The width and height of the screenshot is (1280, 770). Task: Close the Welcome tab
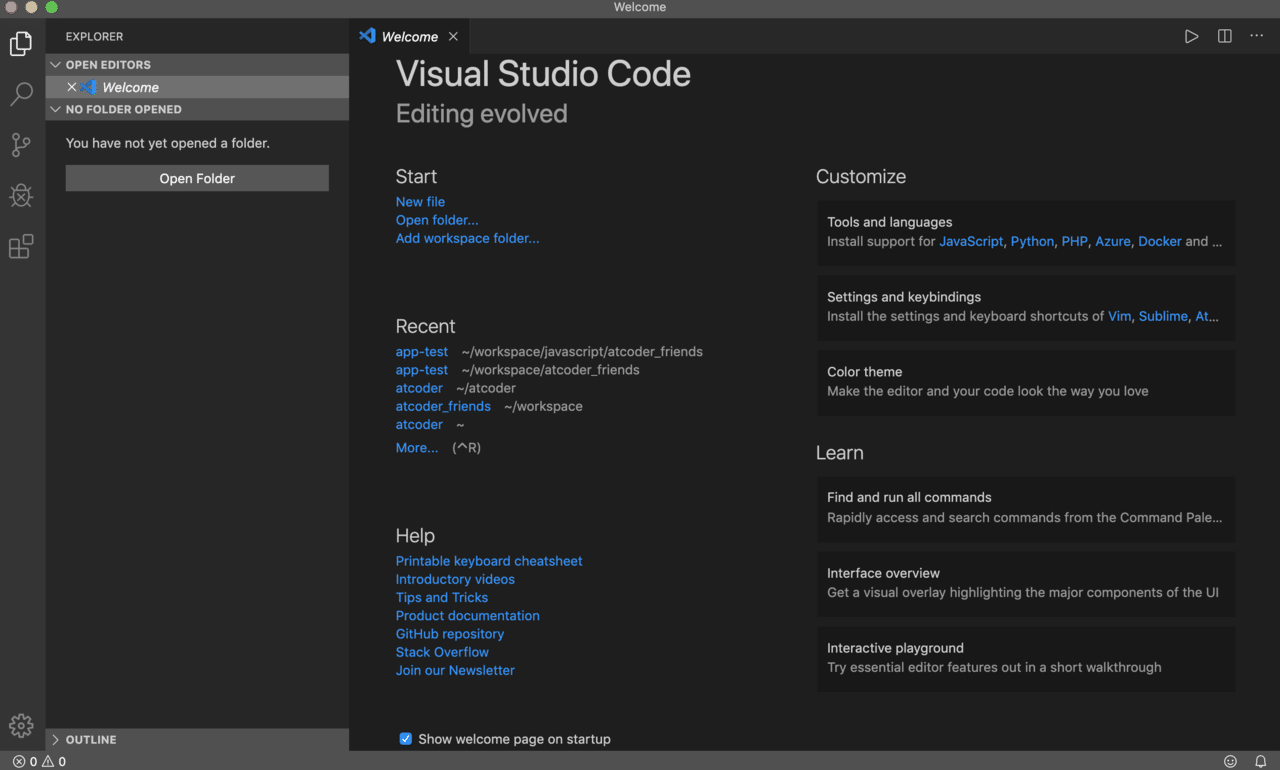pyautogui.click(x=453, y=37)
